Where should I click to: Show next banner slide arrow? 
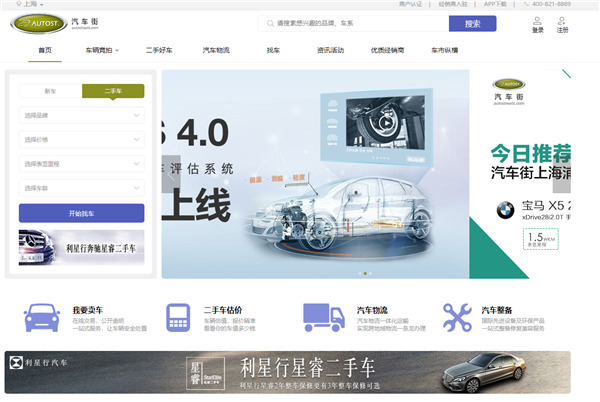pyautogui.click(x=561, y=174)
